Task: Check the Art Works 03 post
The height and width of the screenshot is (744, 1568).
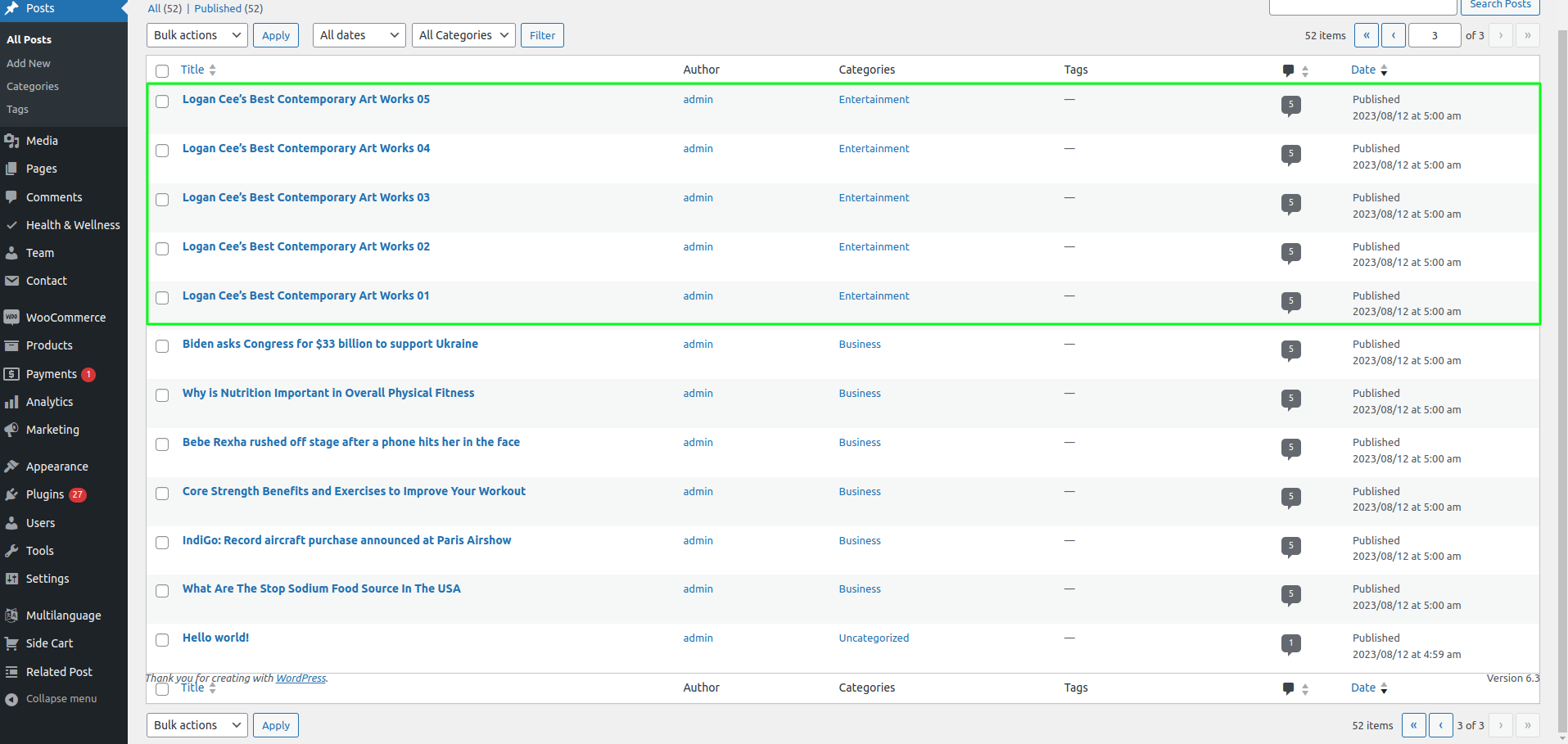Action: (x=162, y=200)
